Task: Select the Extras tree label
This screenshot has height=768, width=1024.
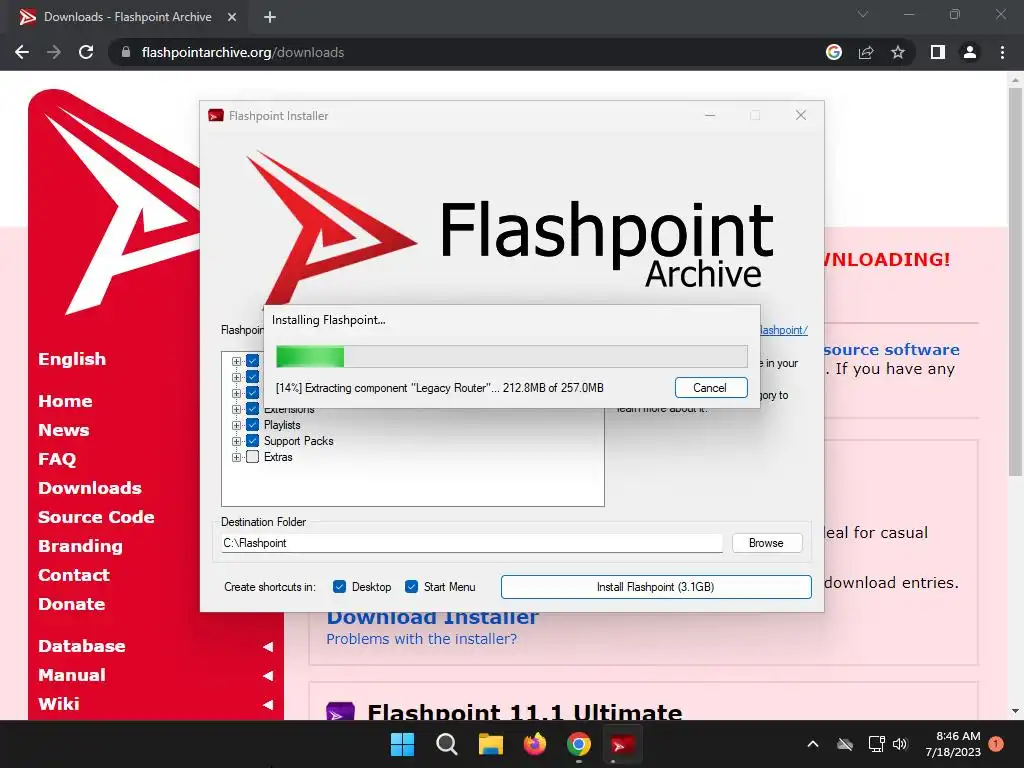Action: (278, 457)
